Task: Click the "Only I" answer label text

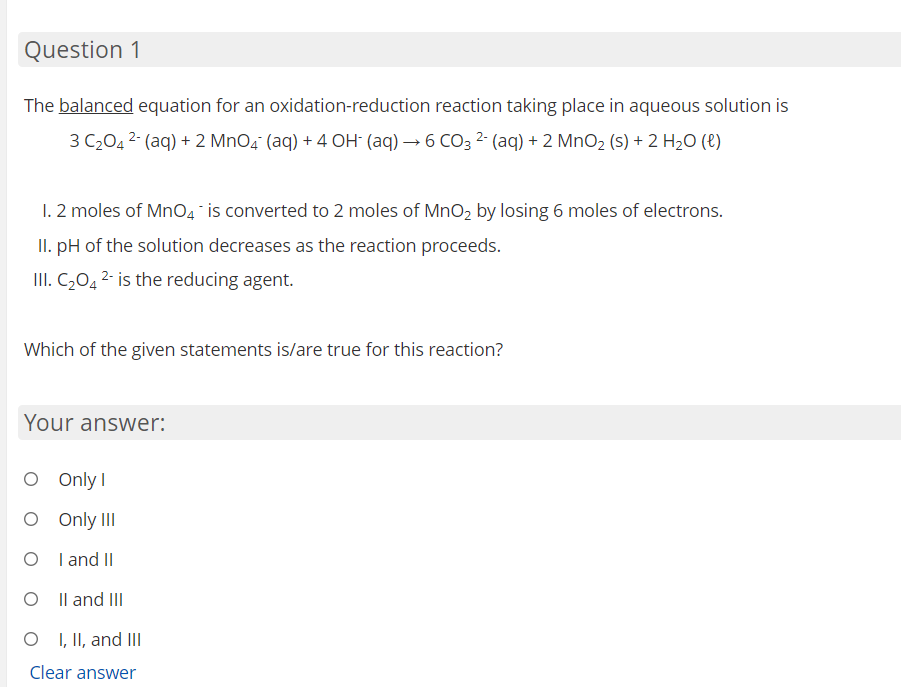Action: click(x=80, y=480)
